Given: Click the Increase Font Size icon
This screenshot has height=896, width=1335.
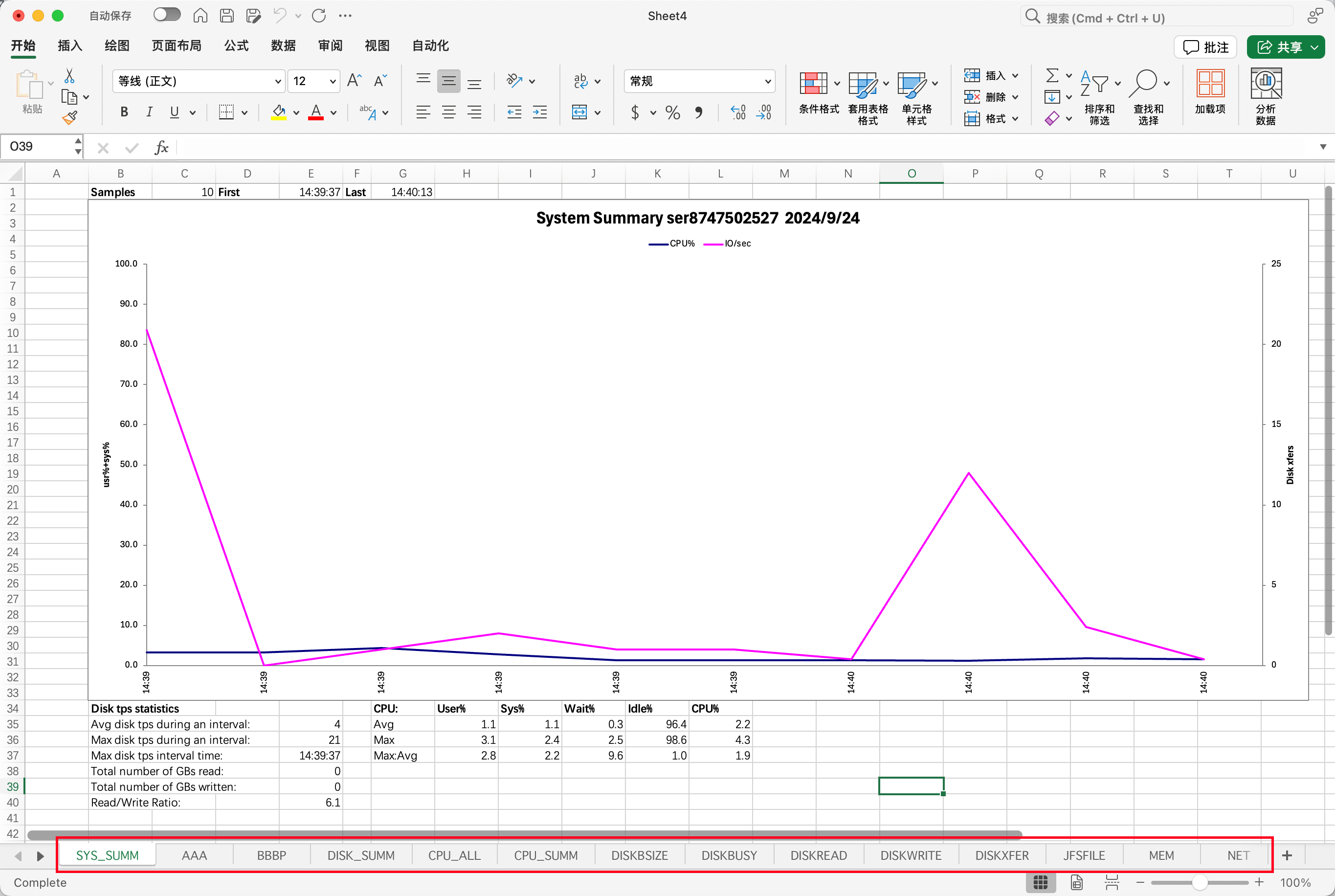Looking at the screenshot, I should [x=354, y=81].
